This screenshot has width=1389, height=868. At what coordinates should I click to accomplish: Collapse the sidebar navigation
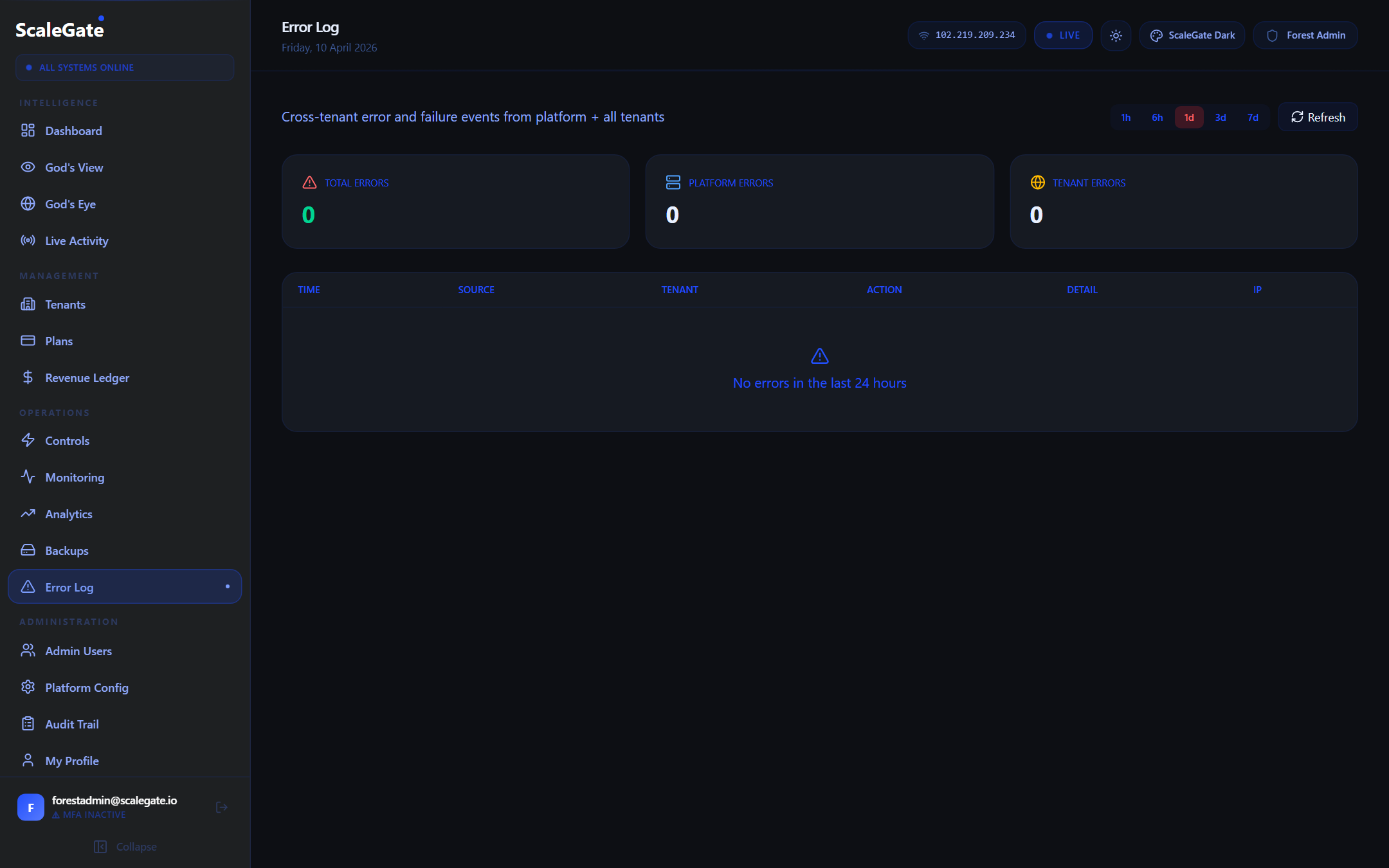(x=125, y=847)
